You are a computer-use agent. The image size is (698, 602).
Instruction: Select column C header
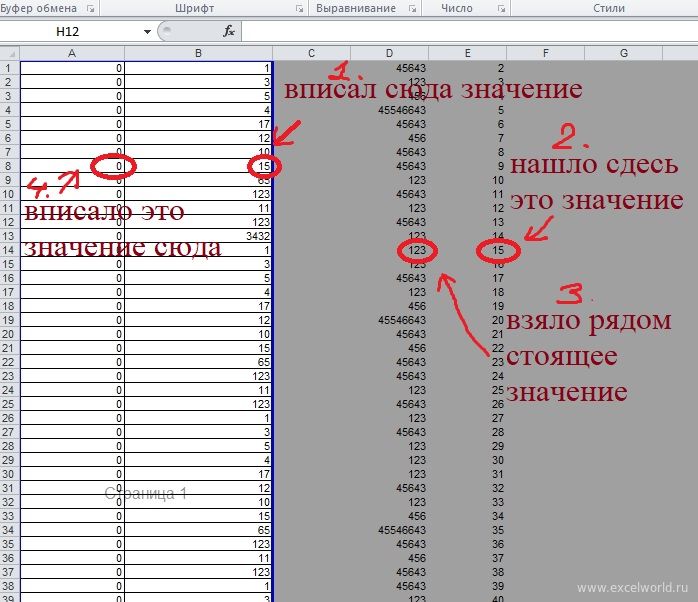point(312,53)
